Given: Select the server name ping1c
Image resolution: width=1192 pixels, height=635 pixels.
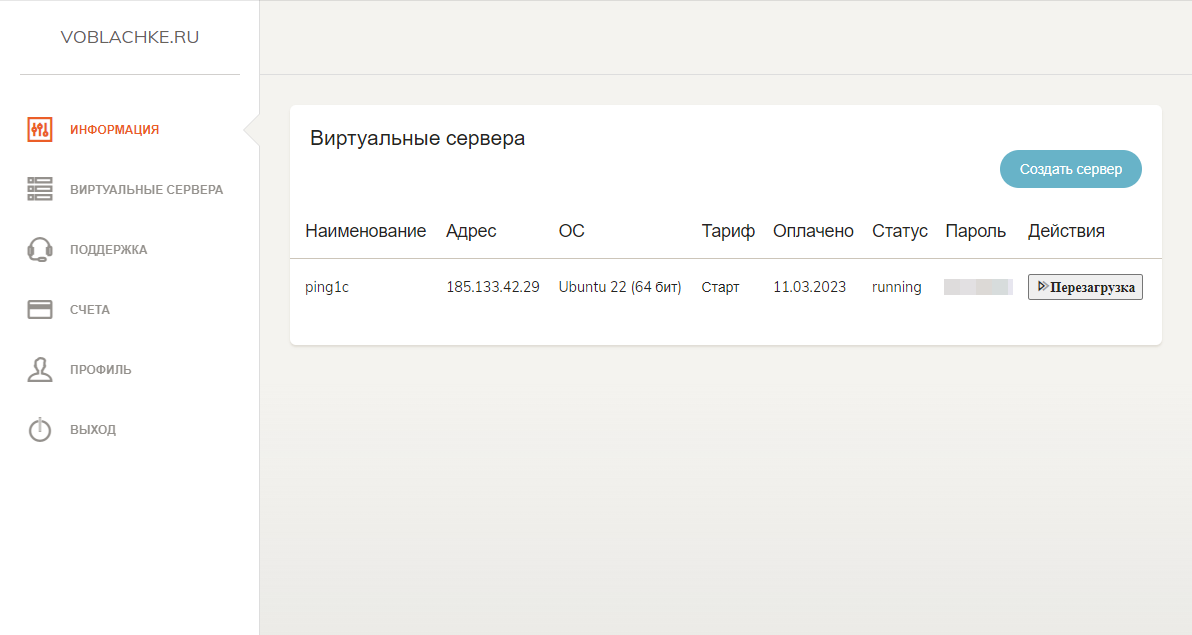Looking at the screenshot, I should 327,286.
